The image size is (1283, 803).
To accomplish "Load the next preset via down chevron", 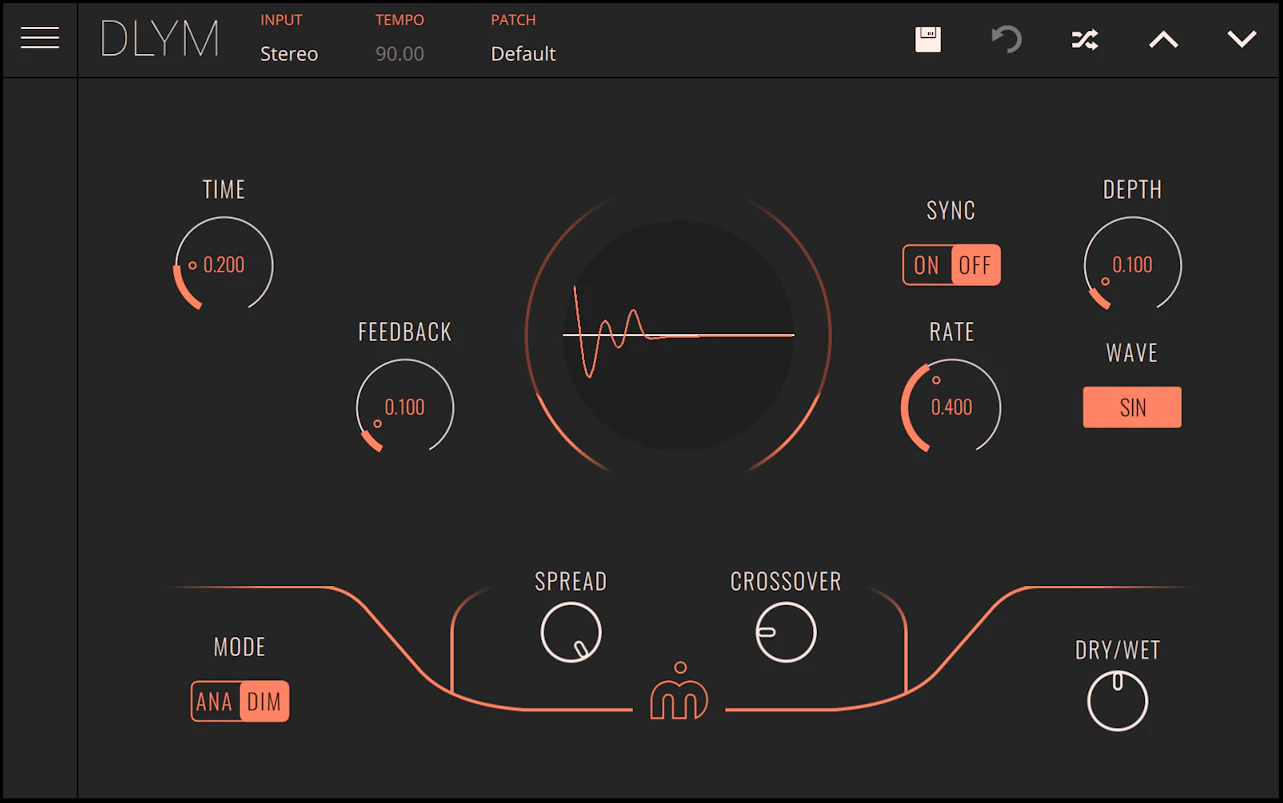I will click(1241, 39).
